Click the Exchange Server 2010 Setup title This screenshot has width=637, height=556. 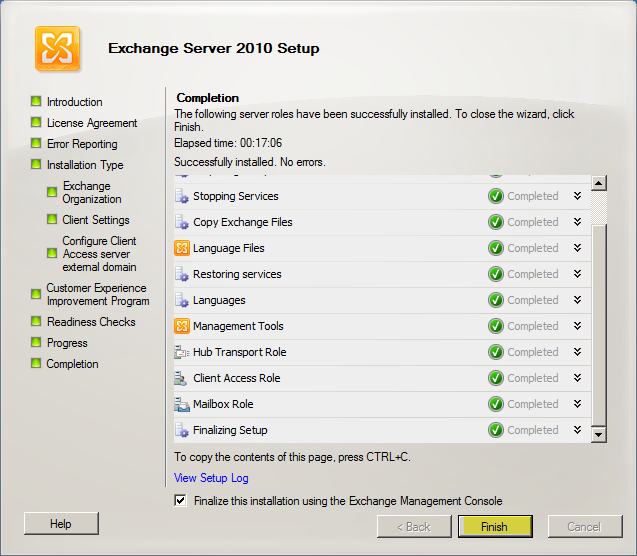[x=214, y=48]
